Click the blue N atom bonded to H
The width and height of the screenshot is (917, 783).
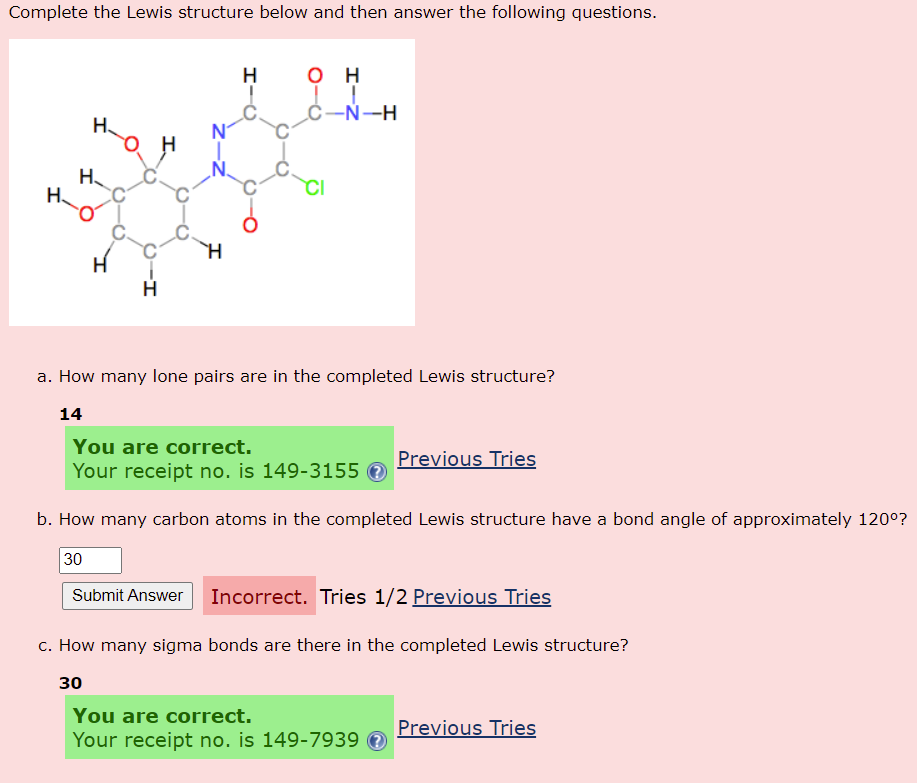[353, 112]
